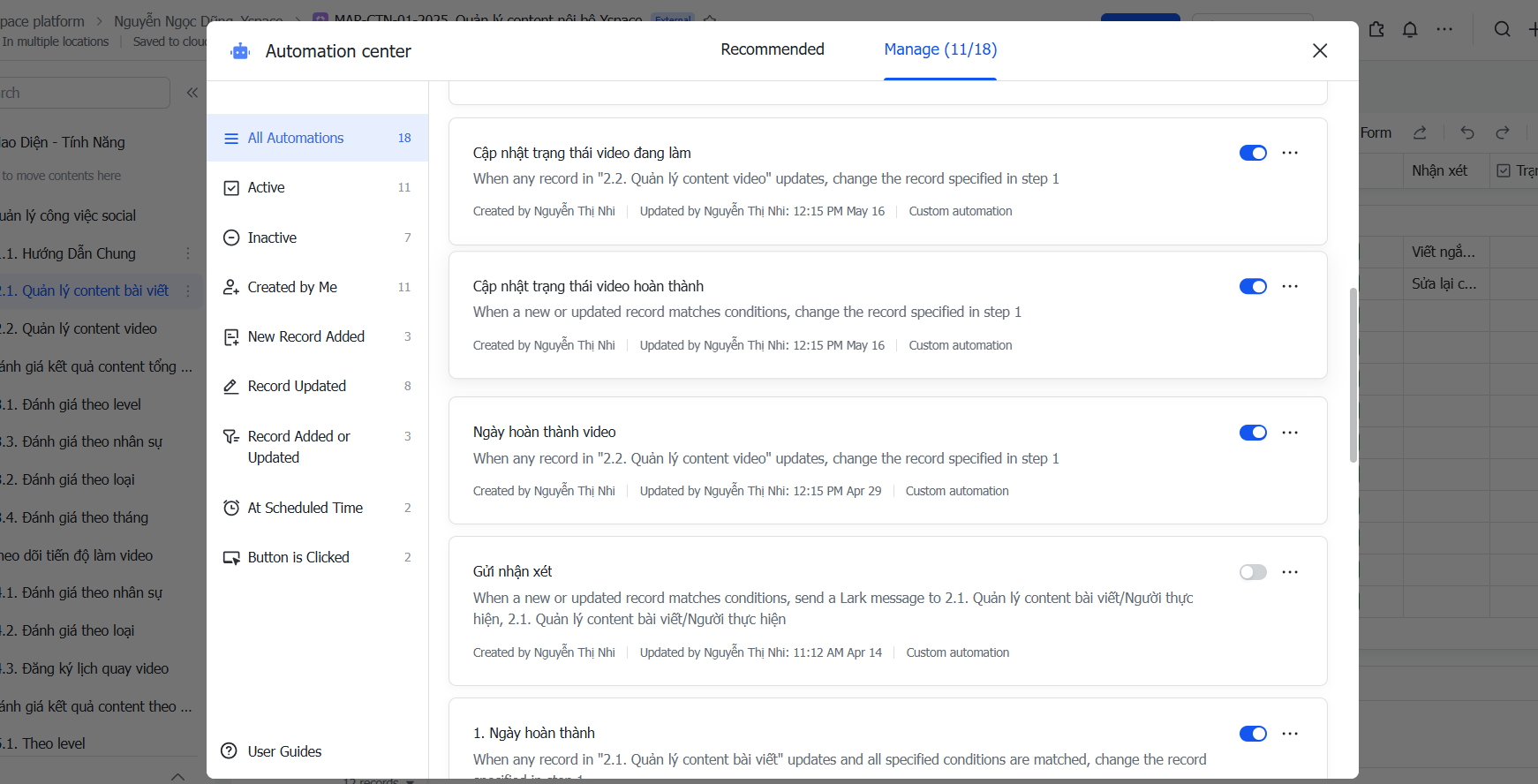Viewport: 1538px width, 784px height.
Task: Filter by Active automations
Action: pos(318,187)
